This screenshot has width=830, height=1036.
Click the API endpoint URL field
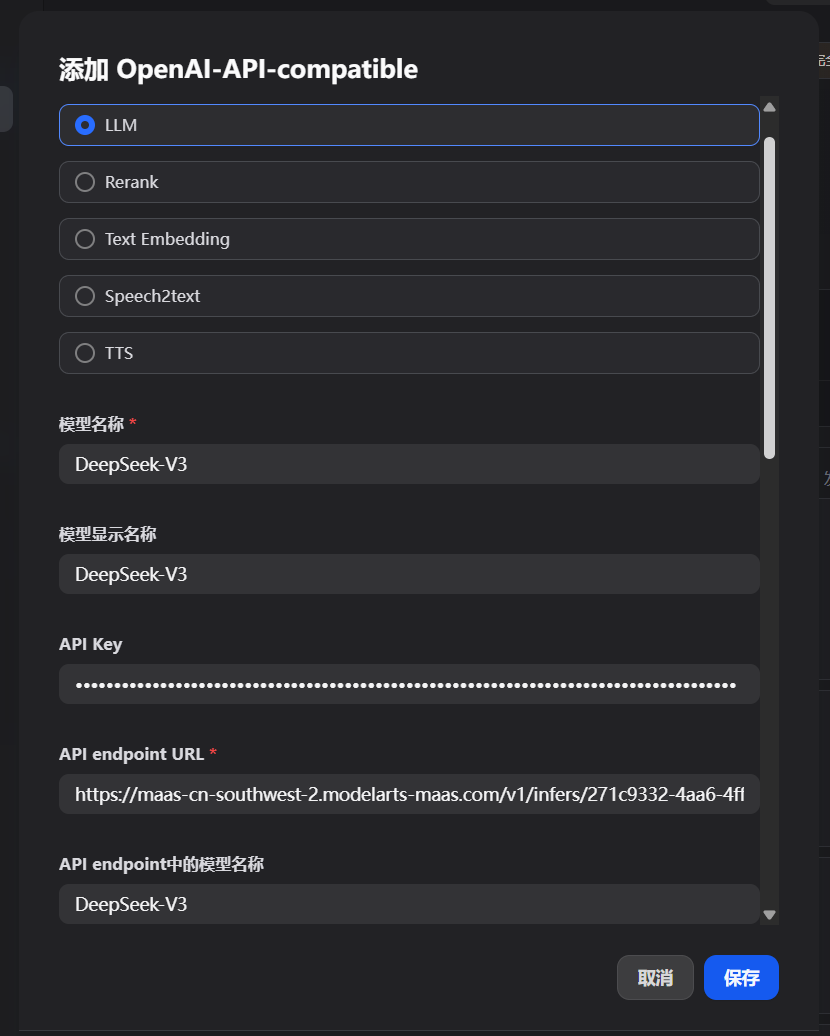click(x=409, y=794)
